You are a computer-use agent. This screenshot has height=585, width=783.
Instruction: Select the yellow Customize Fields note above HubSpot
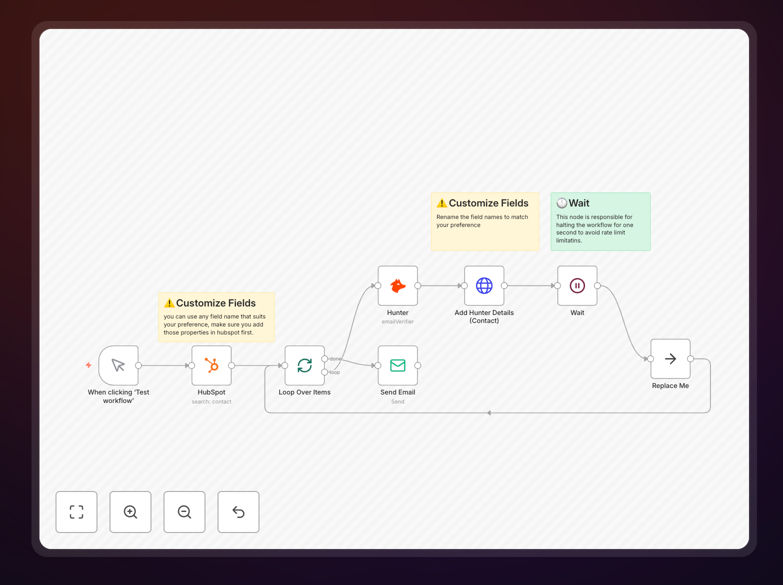(x=217, y=317)
